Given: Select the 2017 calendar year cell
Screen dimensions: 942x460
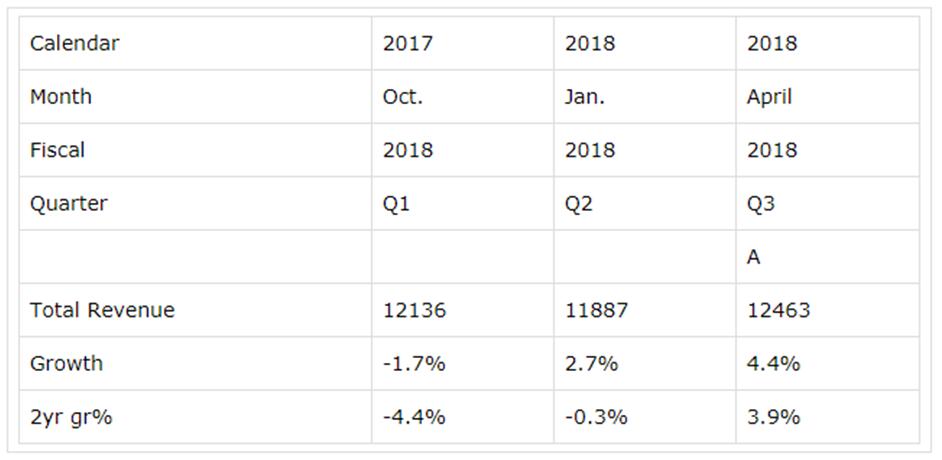Looking at the screenshot, I should click(x=408, y=44).
